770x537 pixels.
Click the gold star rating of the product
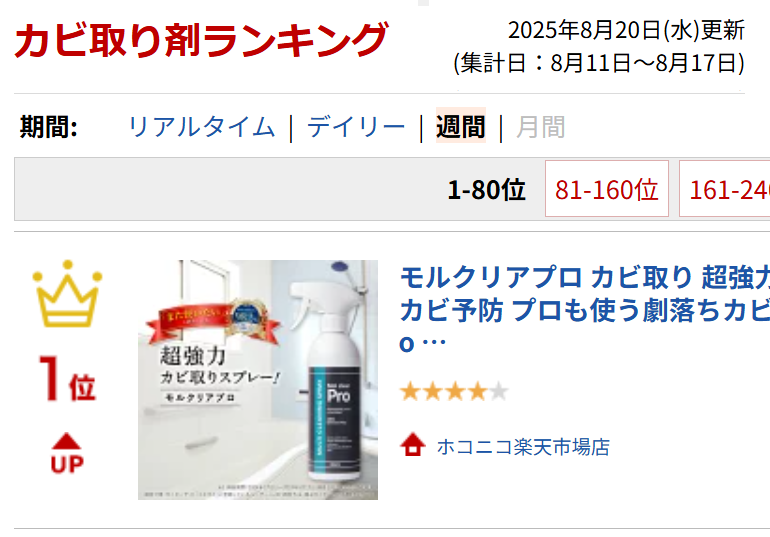(x=454, y=392)
